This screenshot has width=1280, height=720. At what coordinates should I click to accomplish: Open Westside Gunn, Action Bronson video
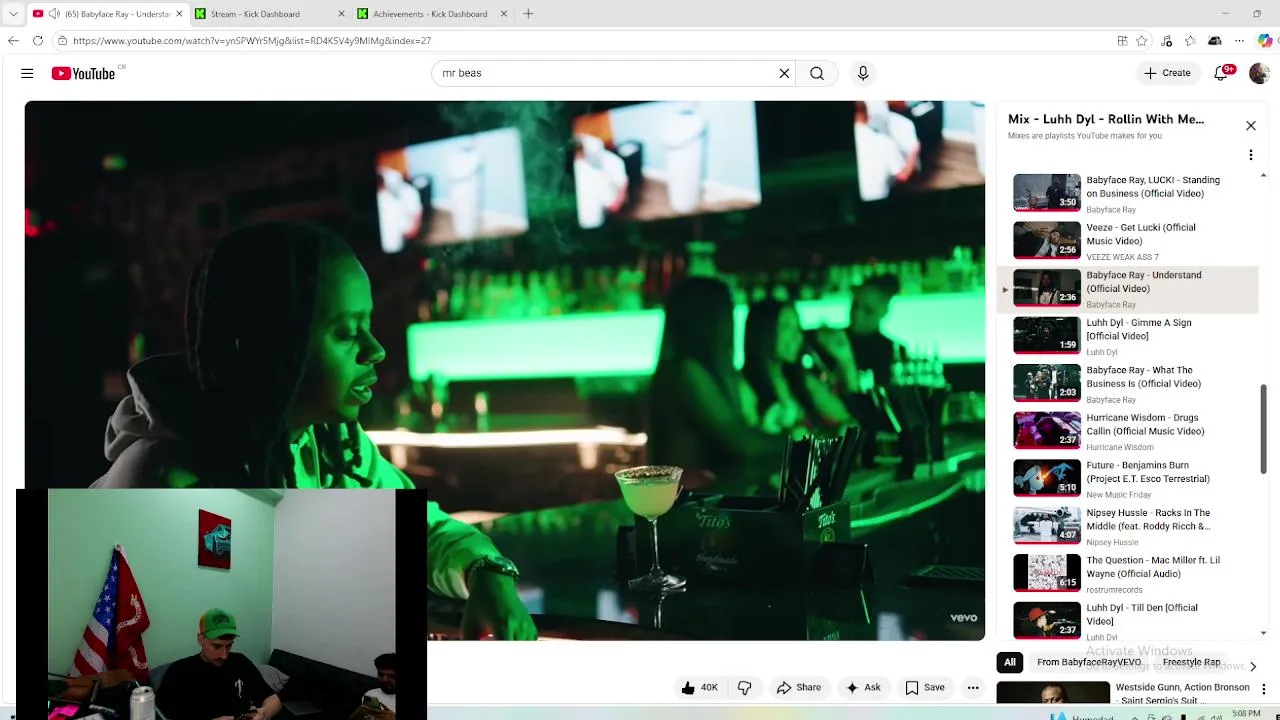pos(1124,693)
